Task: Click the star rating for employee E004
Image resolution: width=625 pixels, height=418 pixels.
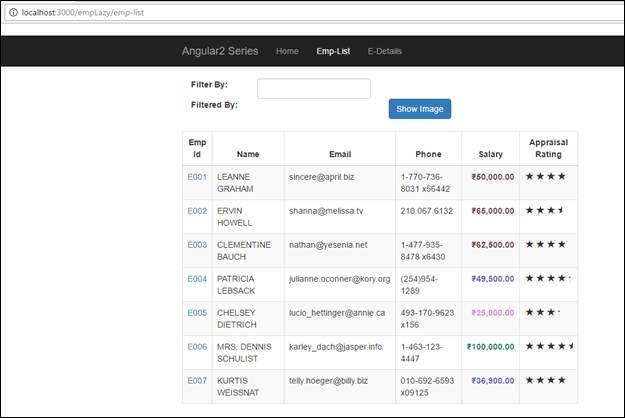Action: 548,279
